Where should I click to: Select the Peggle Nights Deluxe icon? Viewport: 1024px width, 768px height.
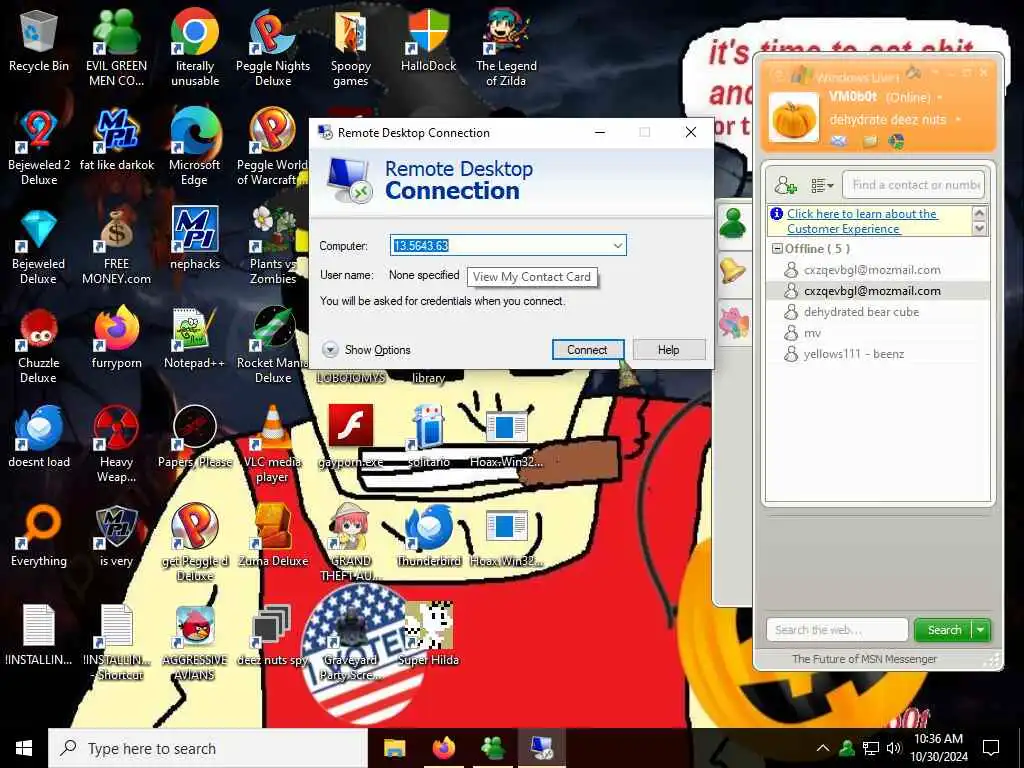(x=273, y=49)
